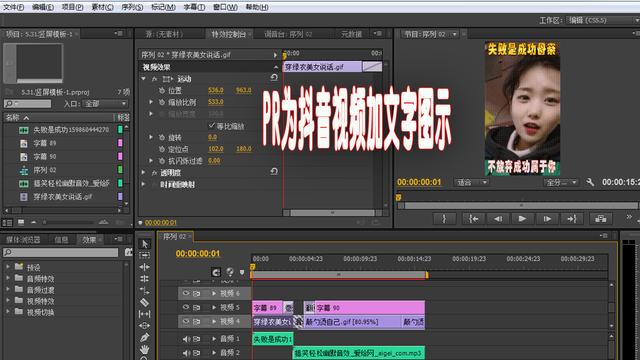Image resolution: width=640 pixels, height=360 pixels.
Task: Go to out point in program monitor
Action: [x=572, y=219]
